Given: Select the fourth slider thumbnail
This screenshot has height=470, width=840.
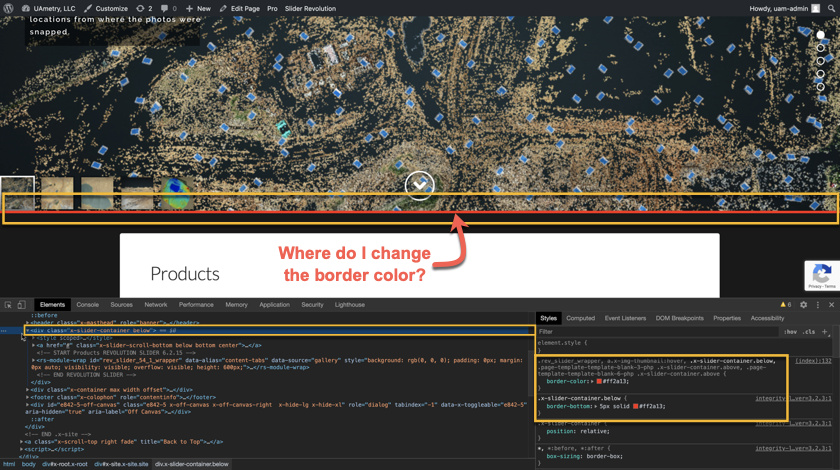Looking at the screenshot, I should (x=137, y=193).
